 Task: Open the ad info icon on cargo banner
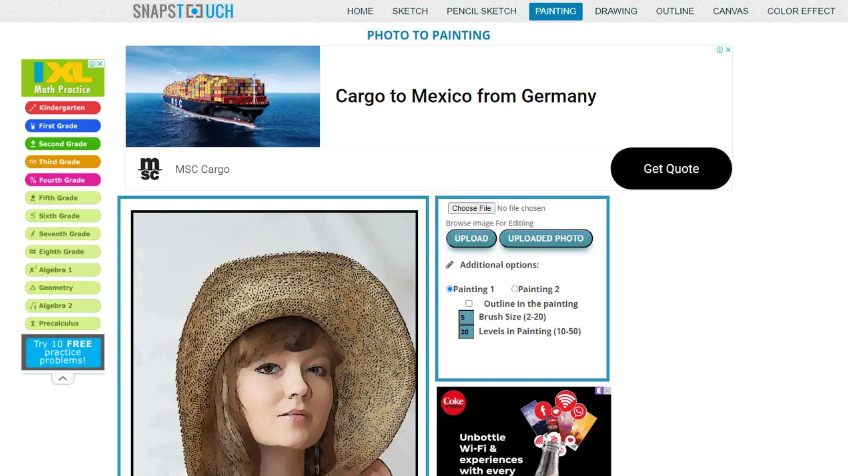point(720,50)
